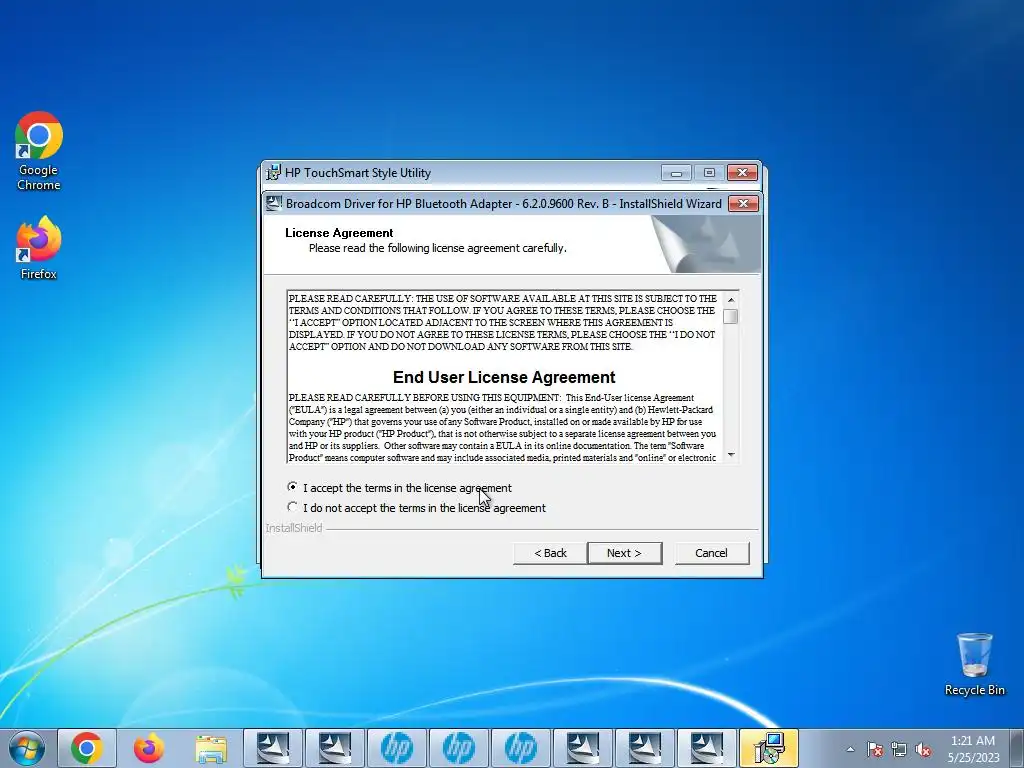Click the "InstallShield" label
Viewport: 1024px width, 768px height.
pos(294,528)
